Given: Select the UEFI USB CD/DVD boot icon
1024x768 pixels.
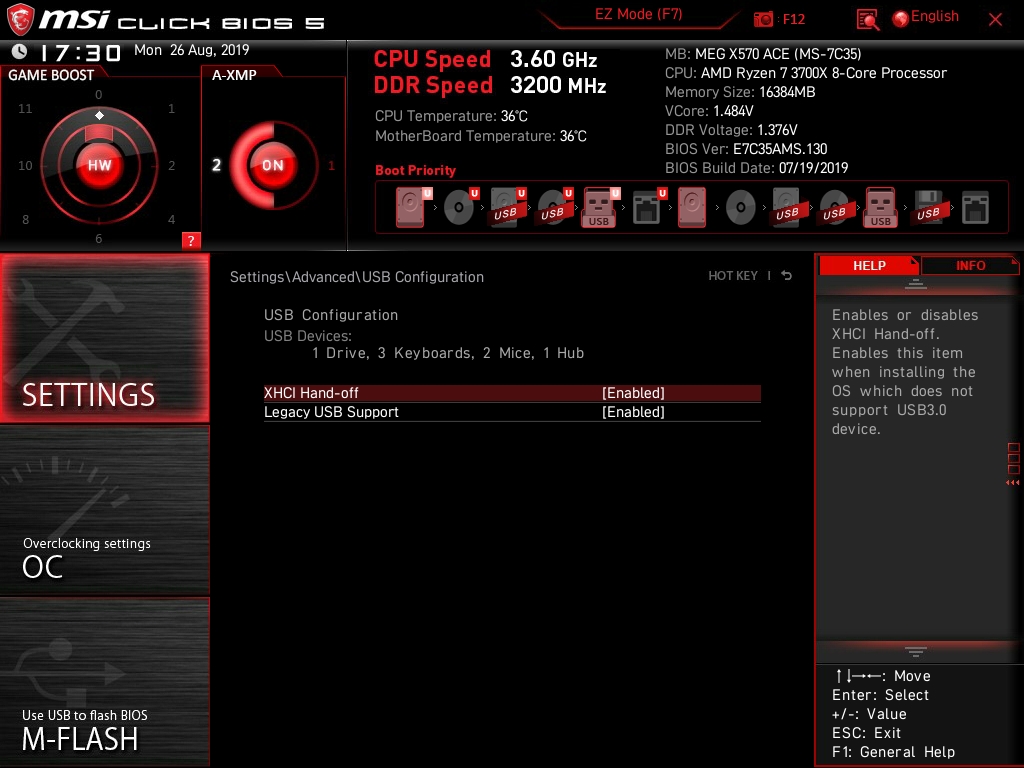Looking at the screenshot, I should [x=554, y=207].
